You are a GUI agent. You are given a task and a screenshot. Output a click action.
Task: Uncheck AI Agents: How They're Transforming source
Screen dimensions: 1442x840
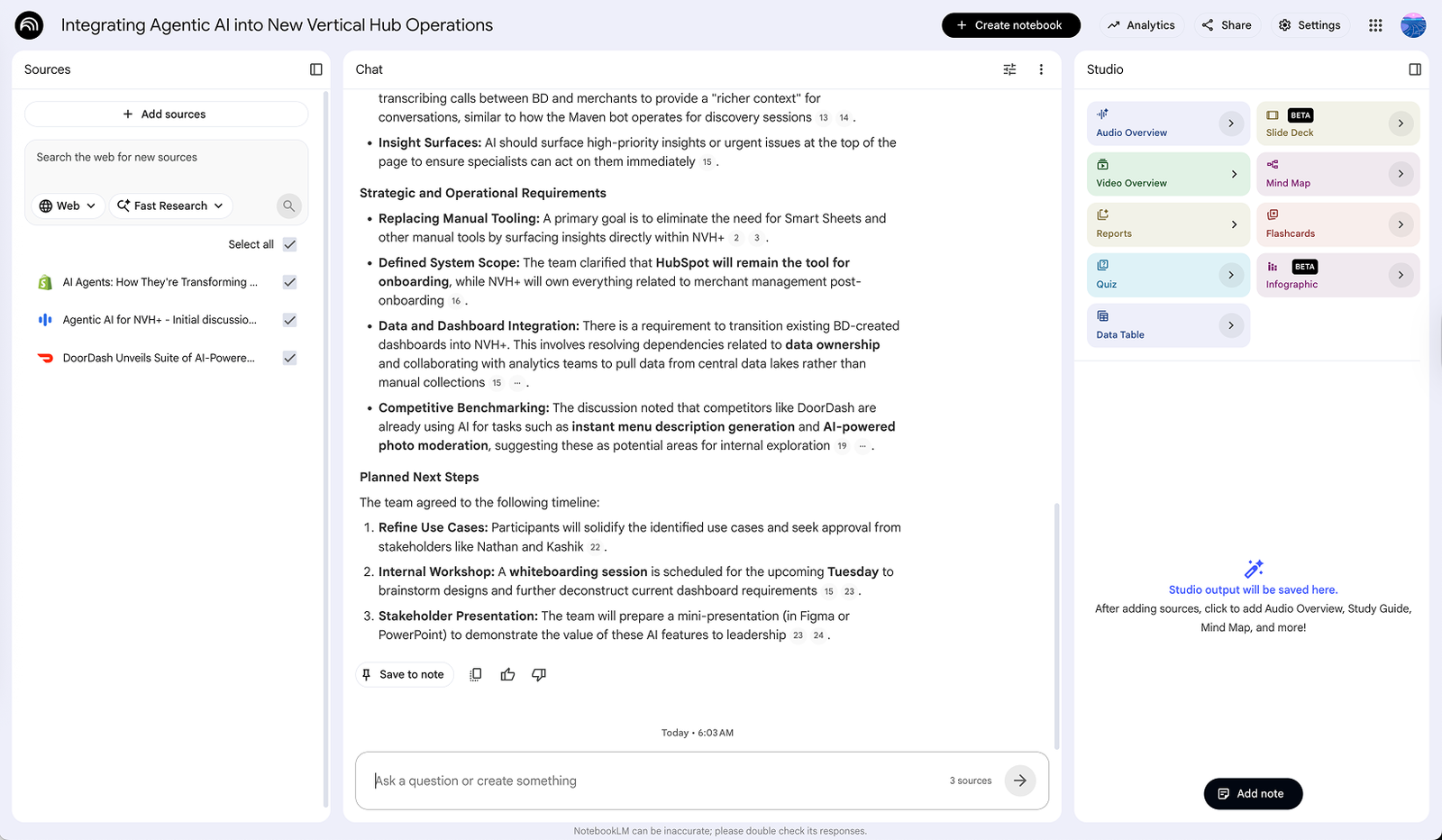[x=289, y=282]
